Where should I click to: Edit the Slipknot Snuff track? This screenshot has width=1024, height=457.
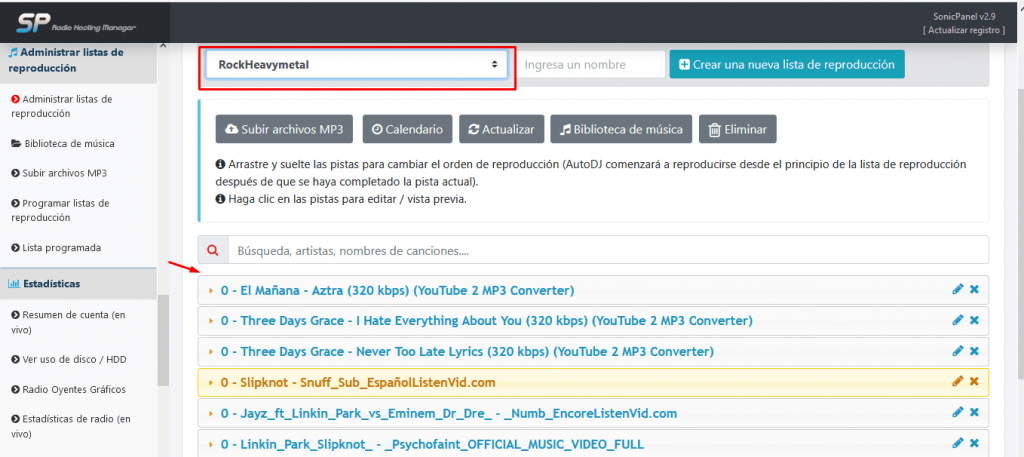pyautogui.click(x=958, y=381)
